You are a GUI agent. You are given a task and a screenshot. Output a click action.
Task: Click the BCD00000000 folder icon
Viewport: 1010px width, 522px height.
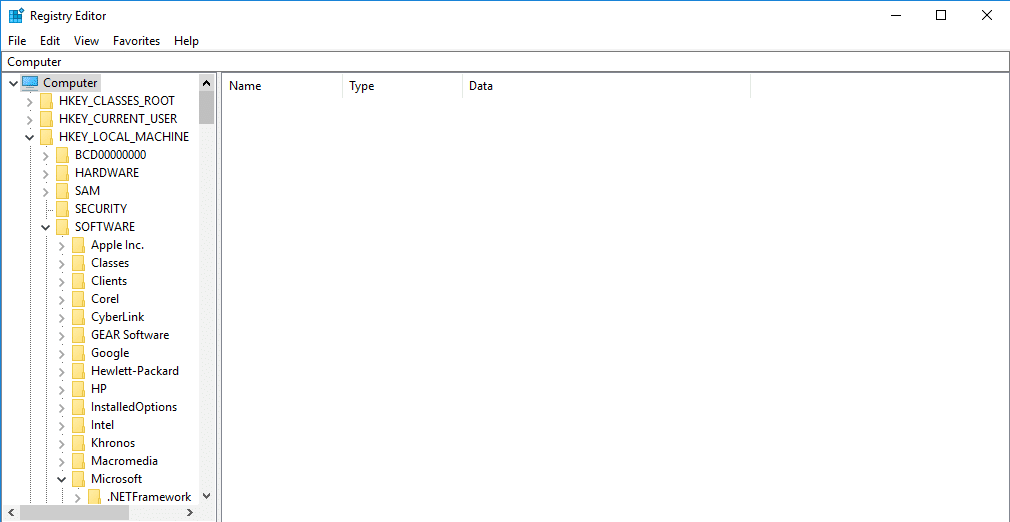pyautogui.click(x=62, y=155)
